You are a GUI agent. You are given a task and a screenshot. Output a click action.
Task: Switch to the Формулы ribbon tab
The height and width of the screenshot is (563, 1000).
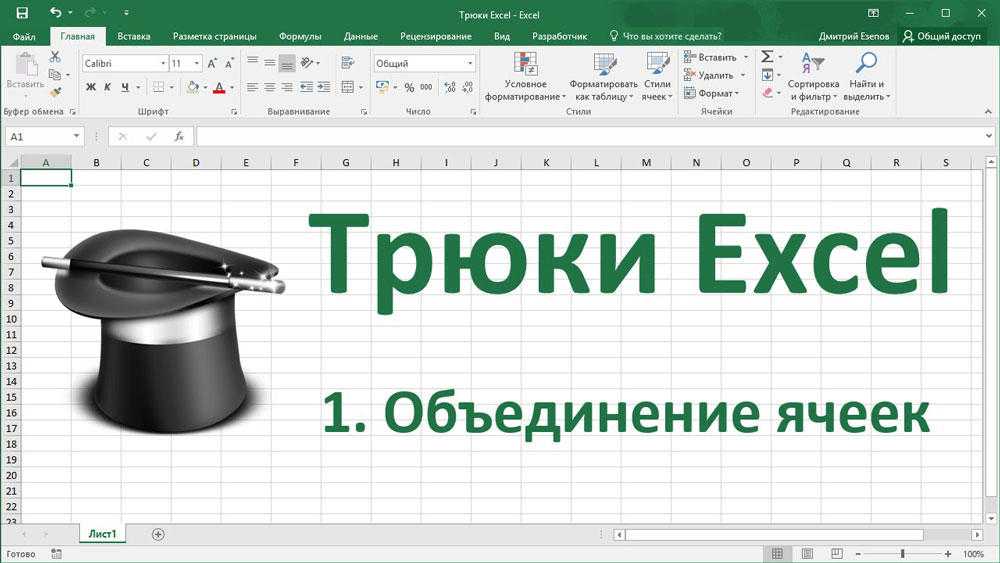coord(299,36)
